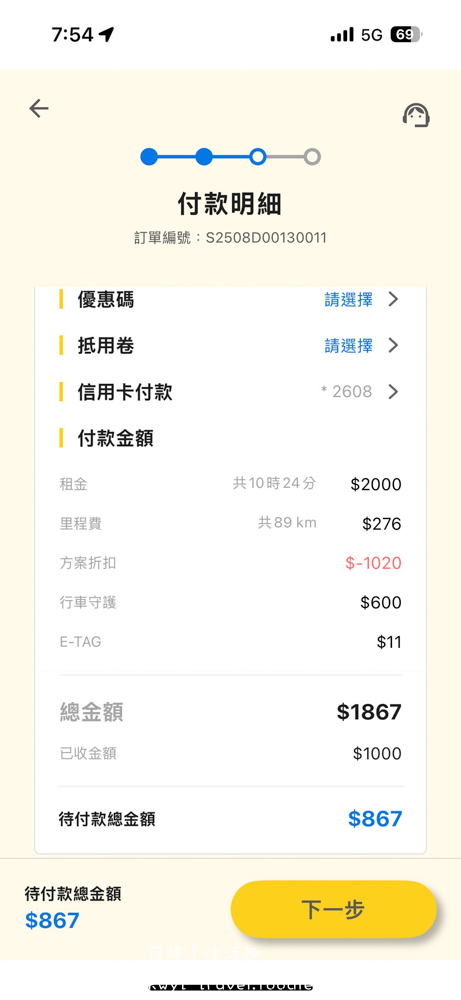Select the 付款金額 section heading
Viewport: 461px width, 1000px height.
pos(115,439)
